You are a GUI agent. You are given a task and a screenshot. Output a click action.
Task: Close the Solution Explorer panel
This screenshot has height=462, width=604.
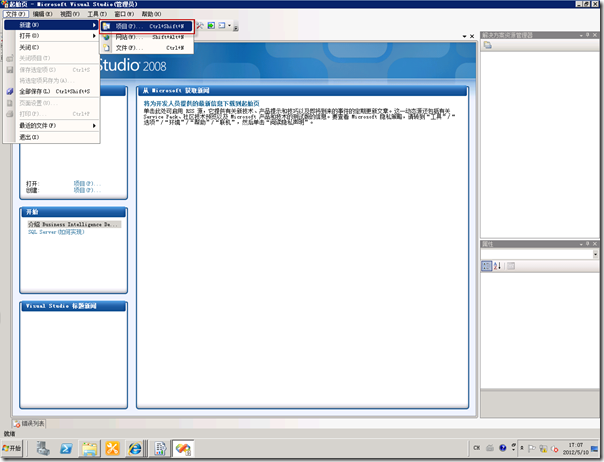coord(595,35)
